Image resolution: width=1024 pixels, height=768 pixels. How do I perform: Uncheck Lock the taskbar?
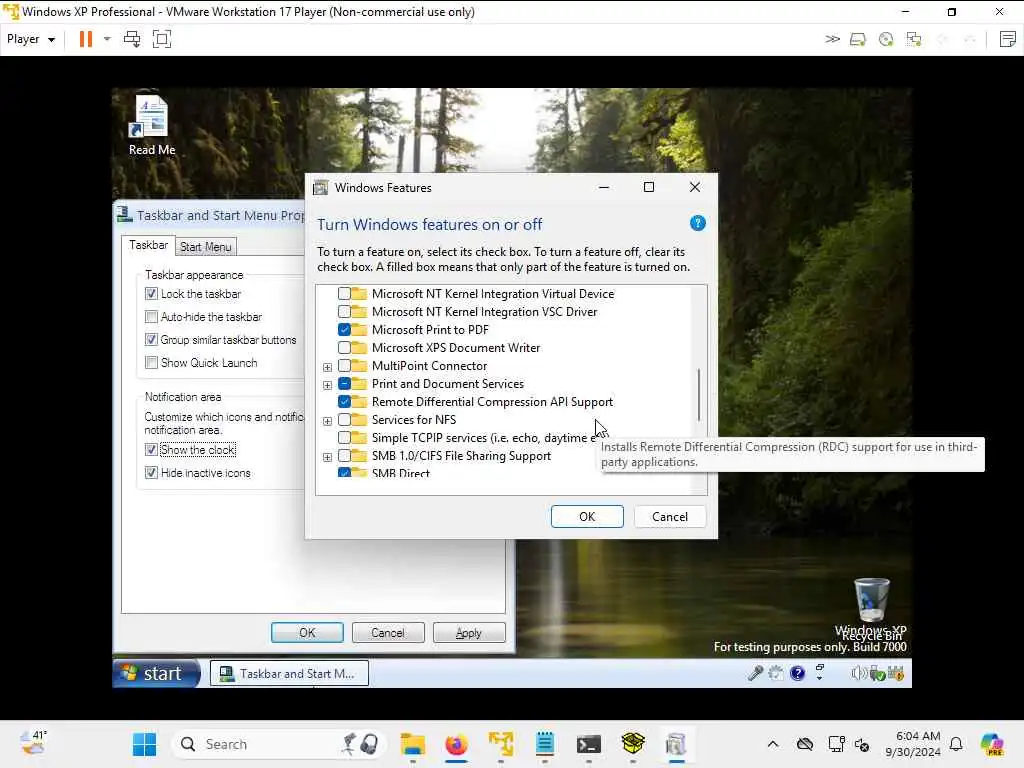[x=151, y=294]
